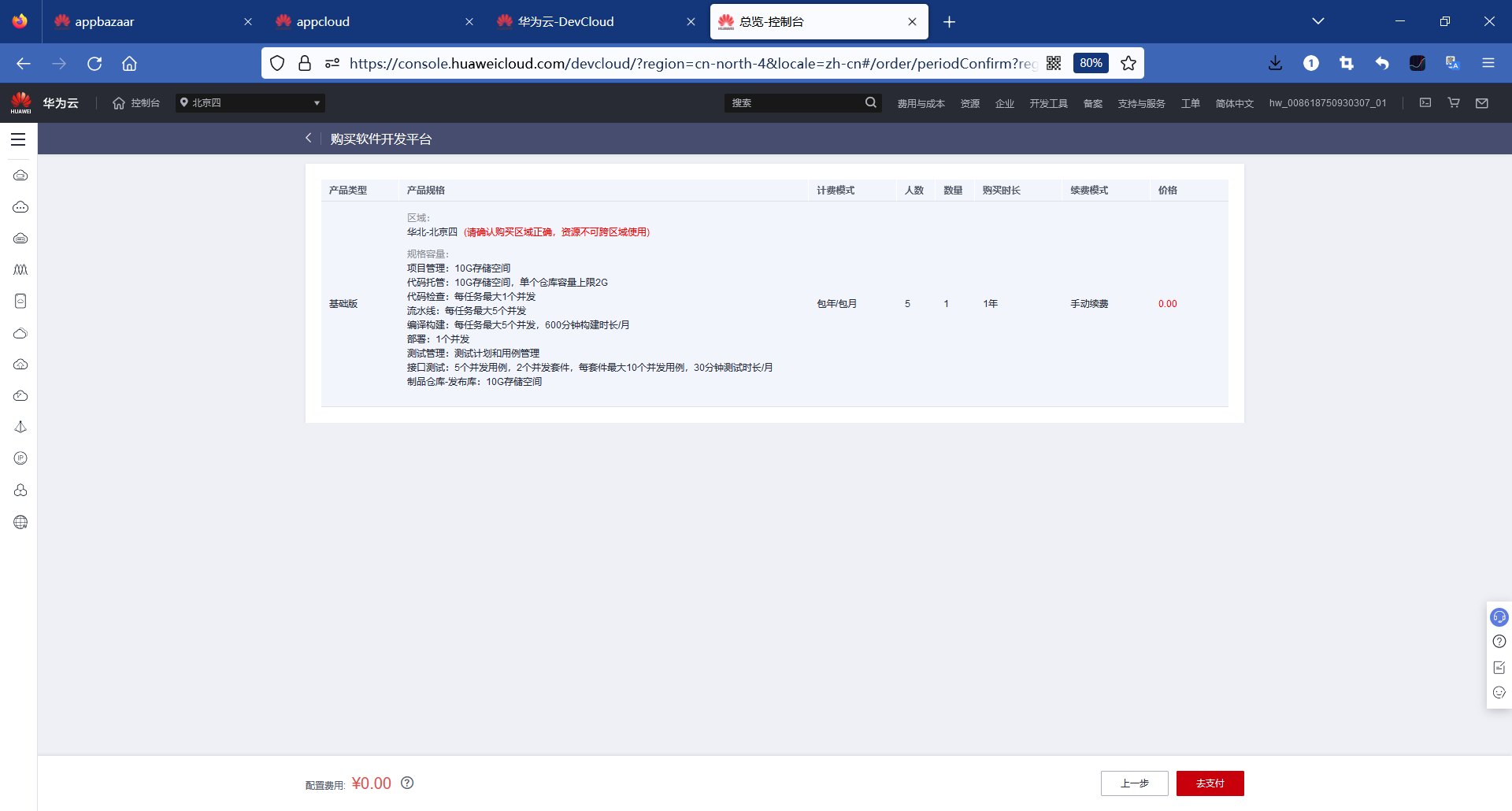
Task: Open the messages envelope icon
Action: 1482,102
